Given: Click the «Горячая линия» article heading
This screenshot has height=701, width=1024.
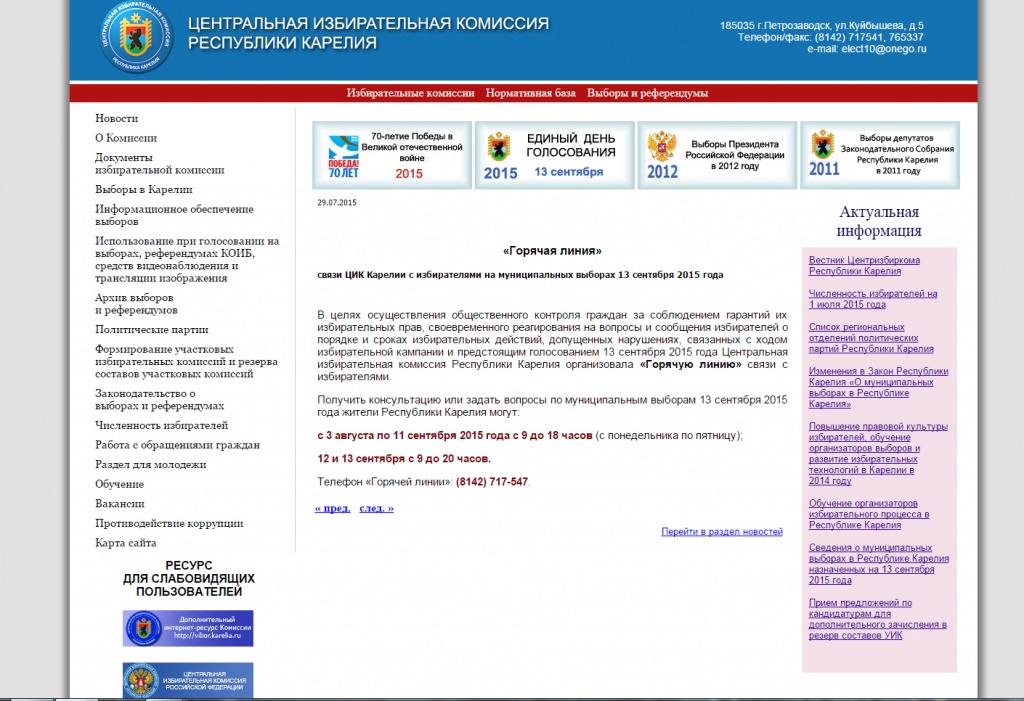Looking at the screenshot, I should (552, 251).
